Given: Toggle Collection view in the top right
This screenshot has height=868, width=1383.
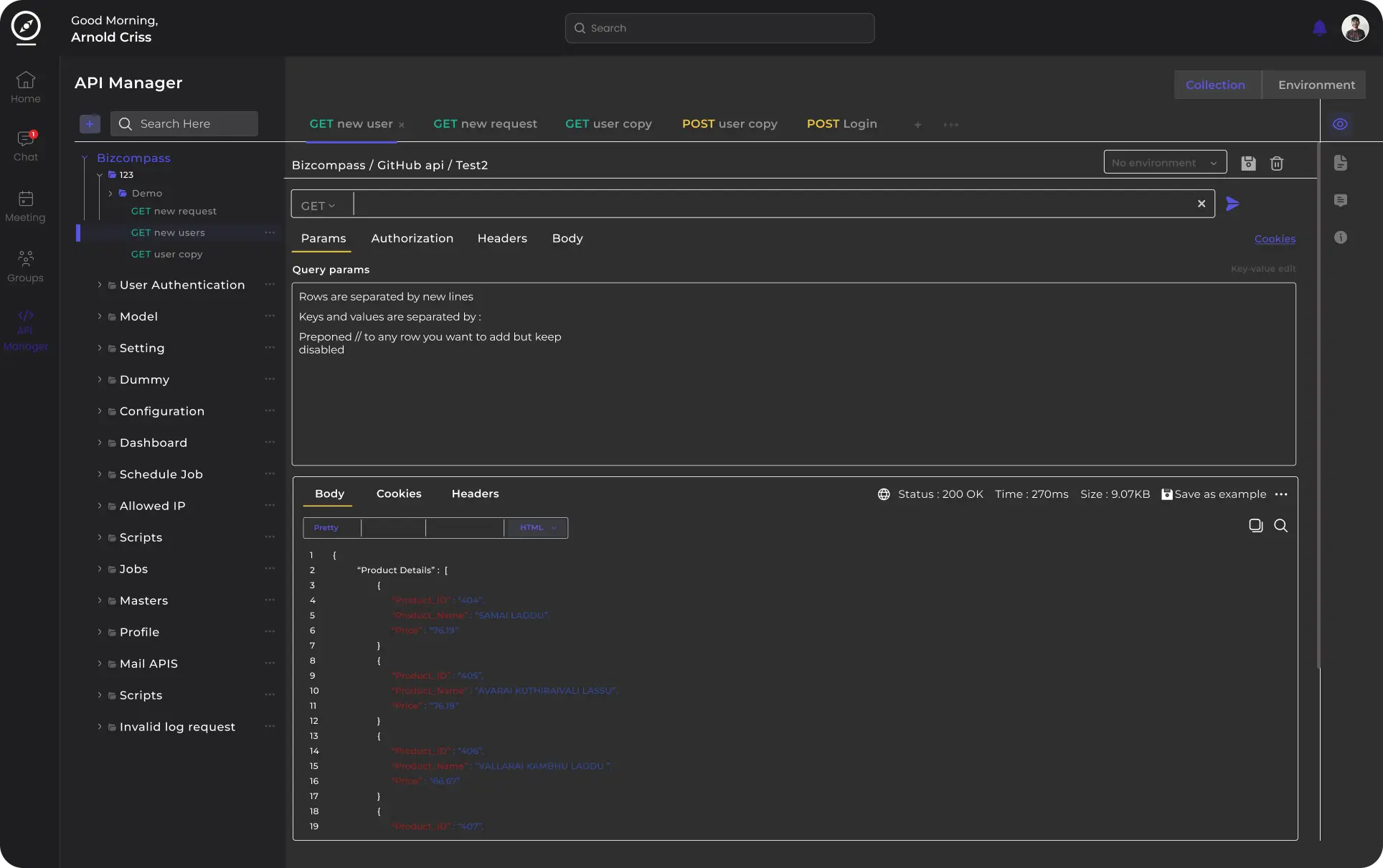Looking at the screenshot, I should tap(1217, 85).
